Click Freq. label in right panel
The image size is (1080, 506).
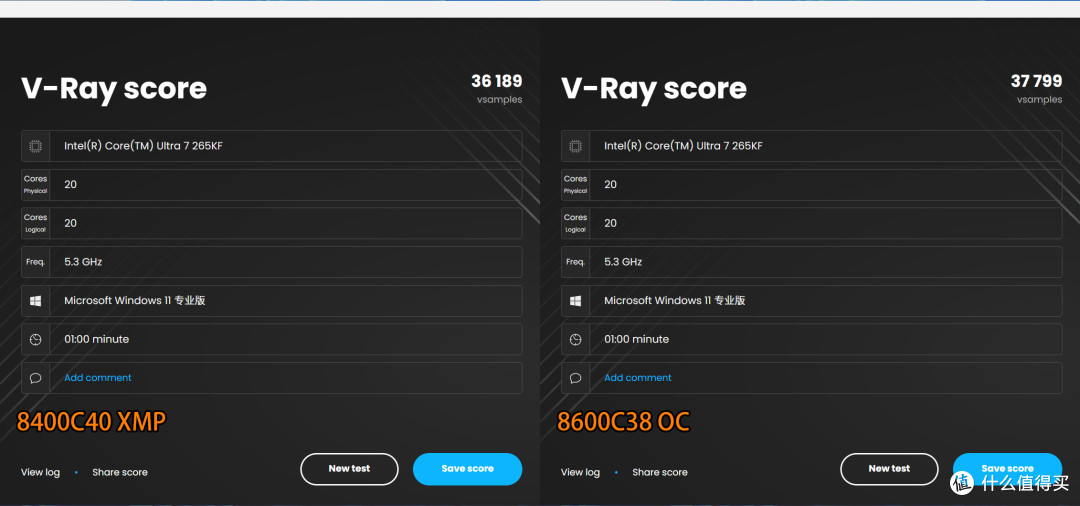pyautogui.click(x=575, y=262)
